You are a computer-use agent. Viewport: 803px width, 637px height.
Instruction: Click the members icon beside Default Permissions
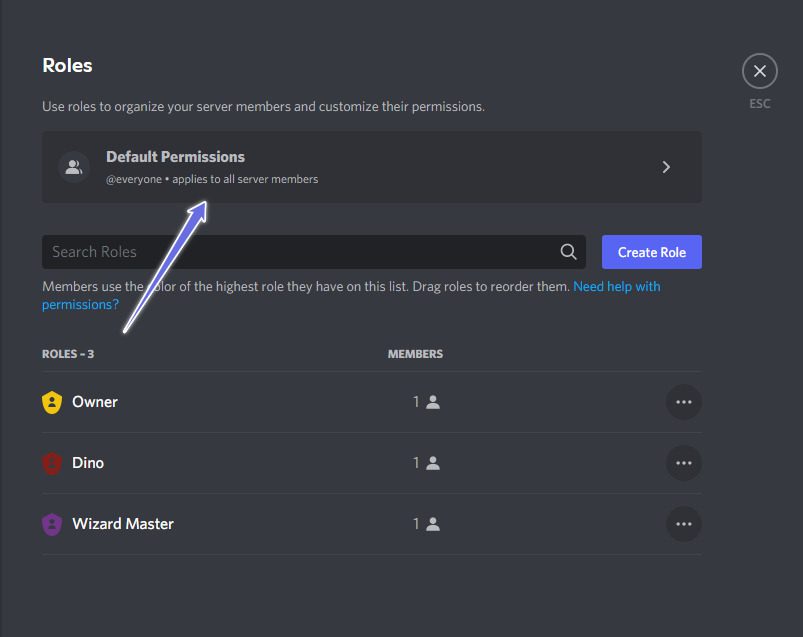[x=74, y=167]
